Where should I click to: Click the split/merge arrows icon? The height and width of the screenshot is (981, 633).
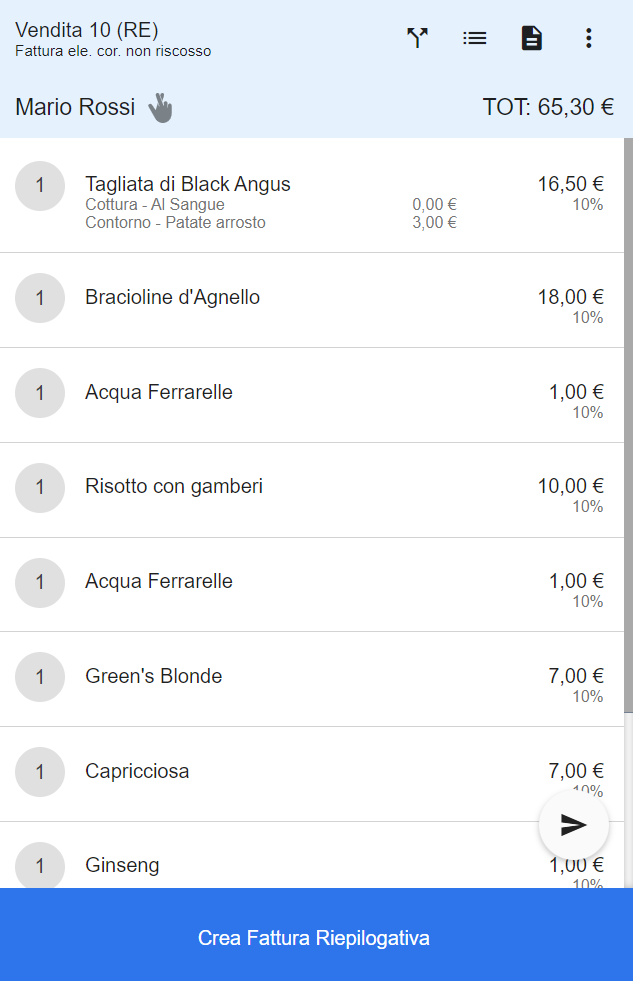coord(417,38)
